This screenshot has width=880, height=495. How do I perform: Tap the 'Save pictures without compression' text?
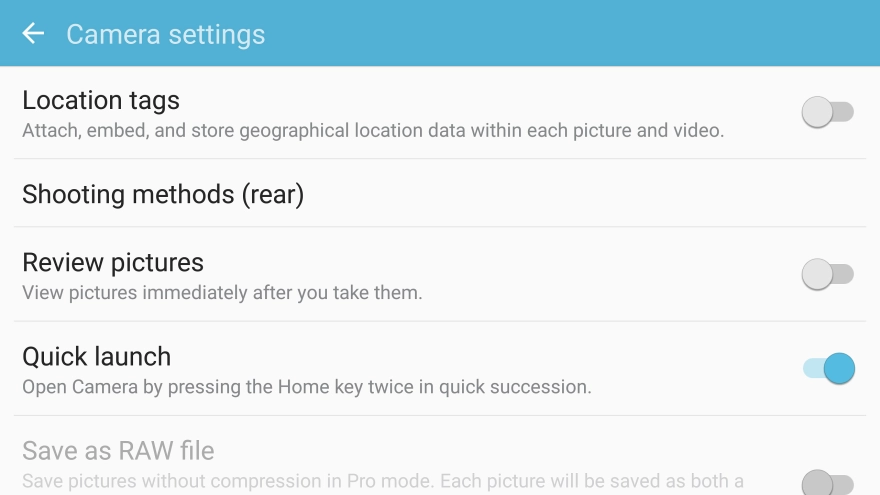coord(383,481)
